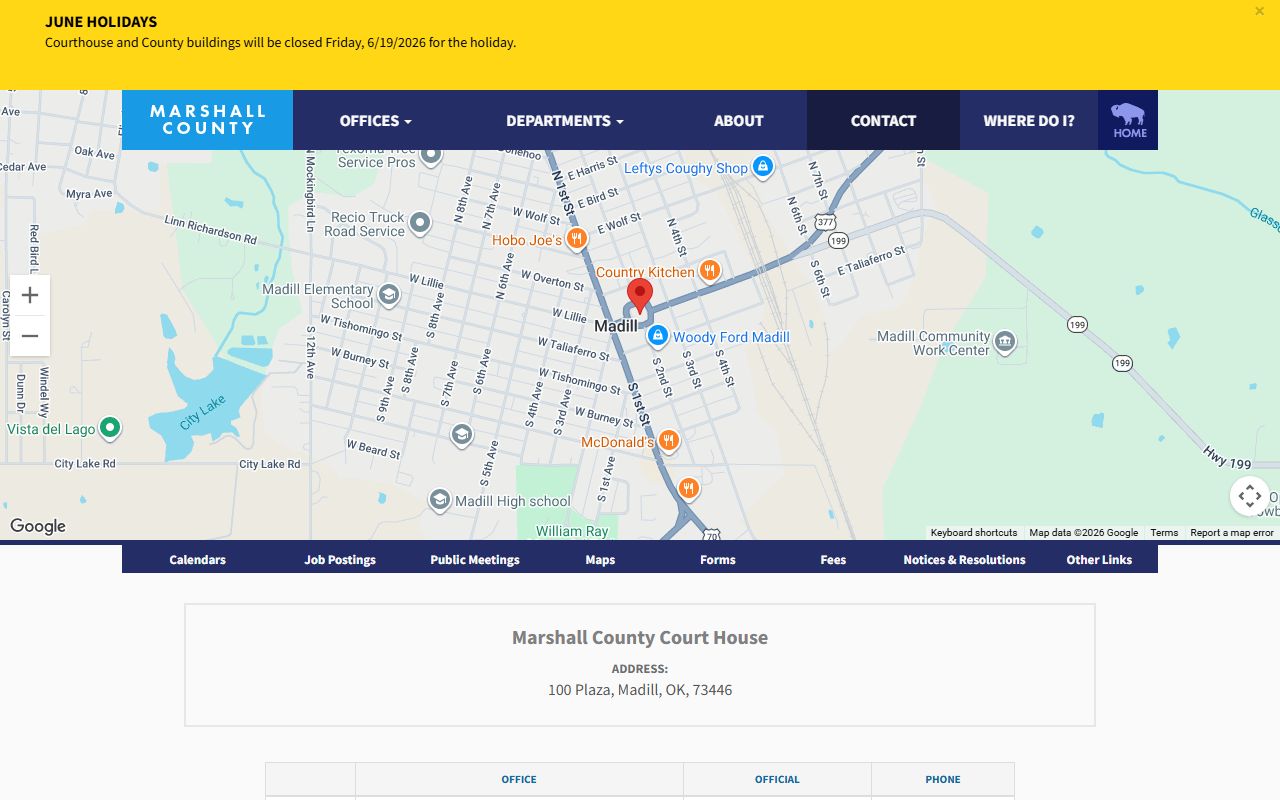Open map camera controls button
1280x800 pixels.
[x=1249, y=496]
